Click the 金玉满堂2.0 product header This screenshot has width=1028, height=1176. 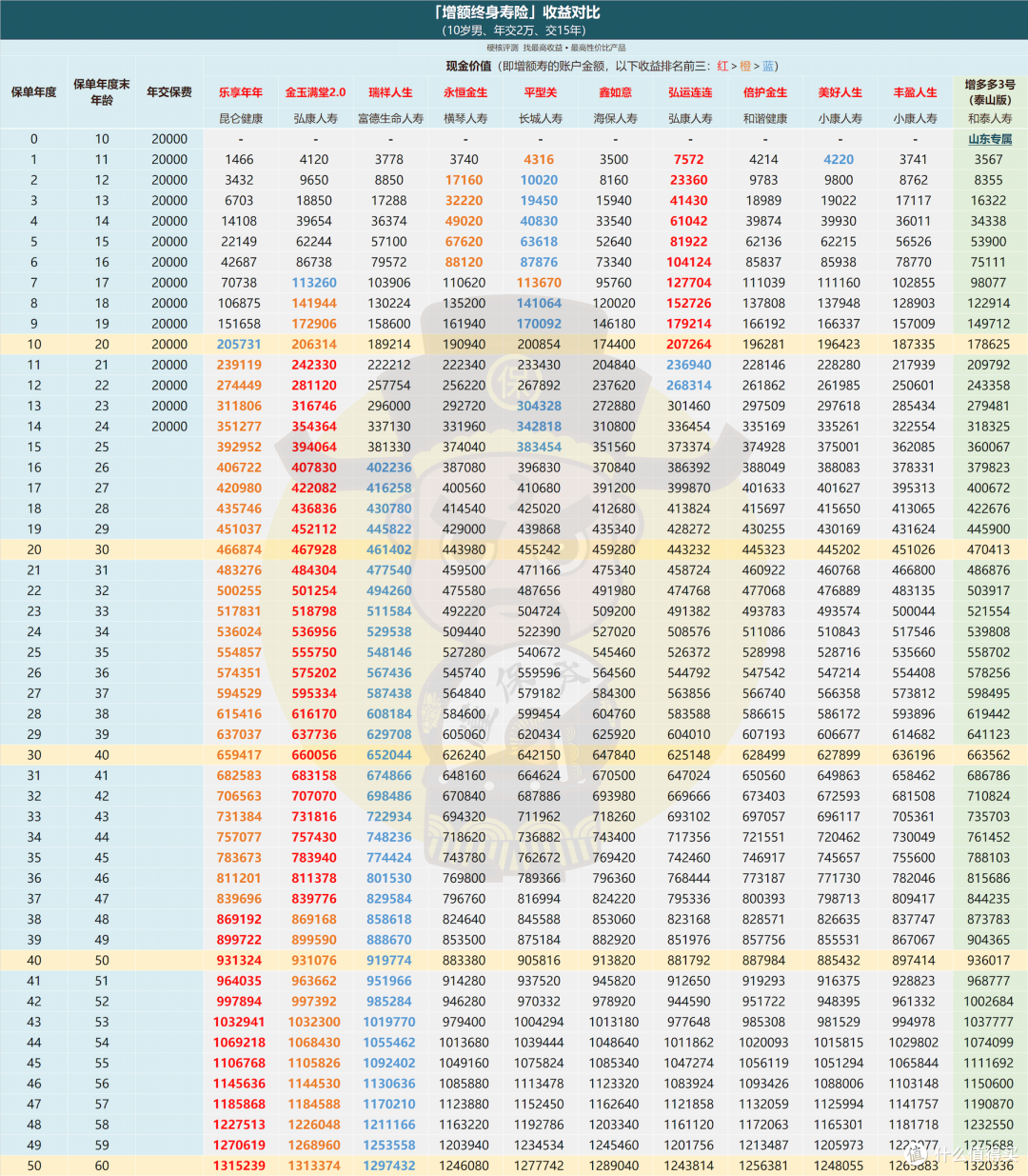tap(315, 92)
